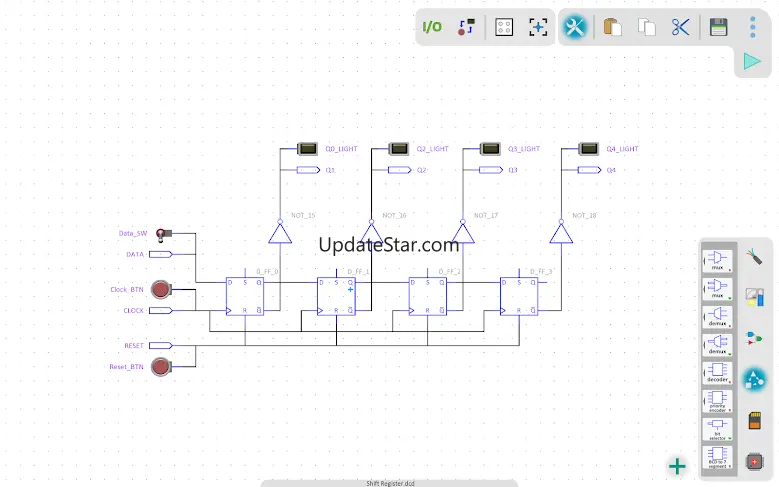This screenshot has height=487, width=779.
Task: Select the NOT_17 inverter gate
Action: click(463, 232)
